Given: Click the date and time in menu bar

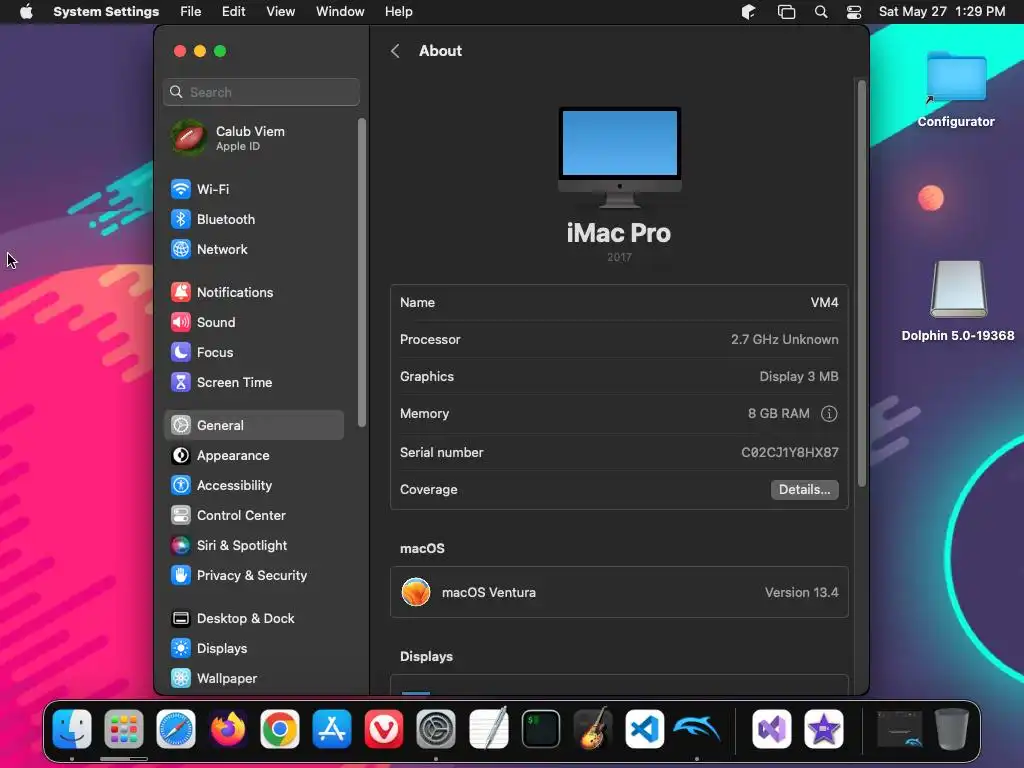Looking at the screenshot, I should (942, 12).
